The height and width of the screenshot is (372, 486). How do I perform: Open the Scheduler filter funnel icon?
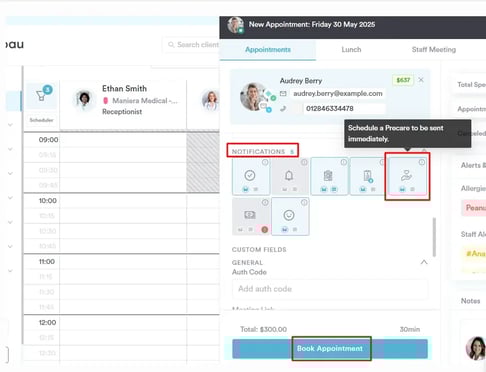click(41, 96)
